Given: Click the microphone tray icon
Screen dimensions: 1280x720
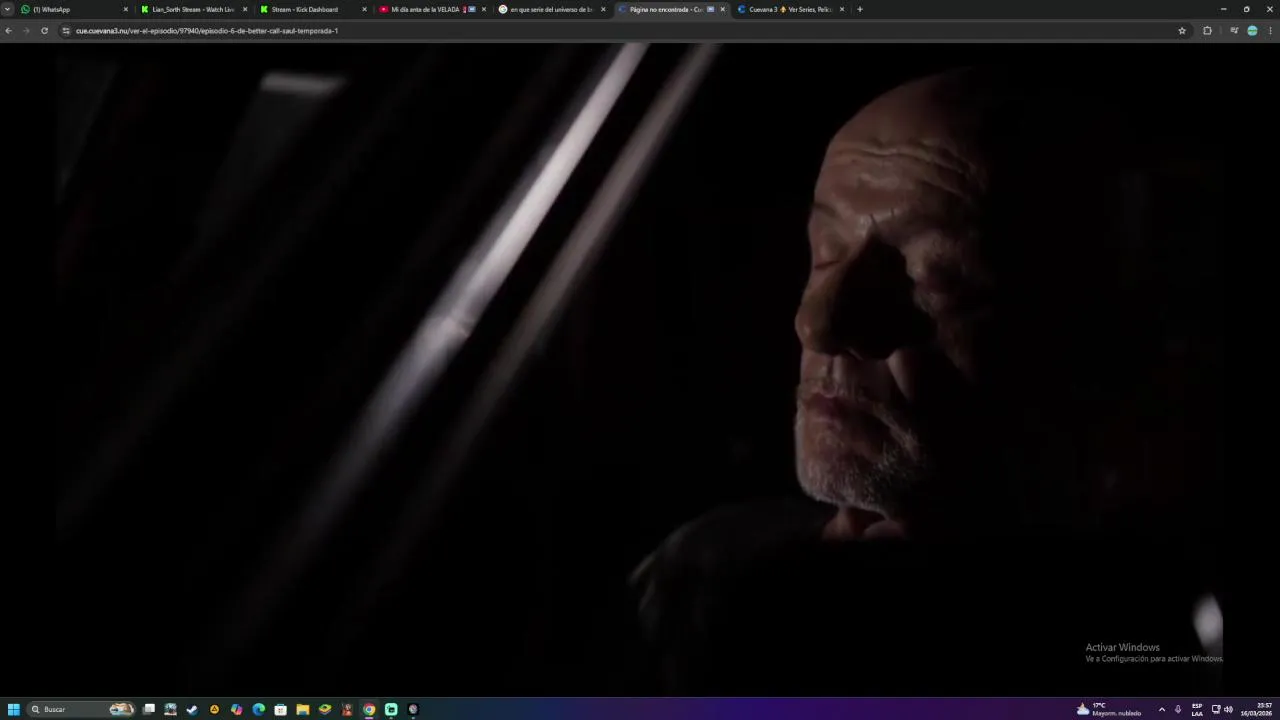Looking at the screenshot, I should (x=1178, y=709).
